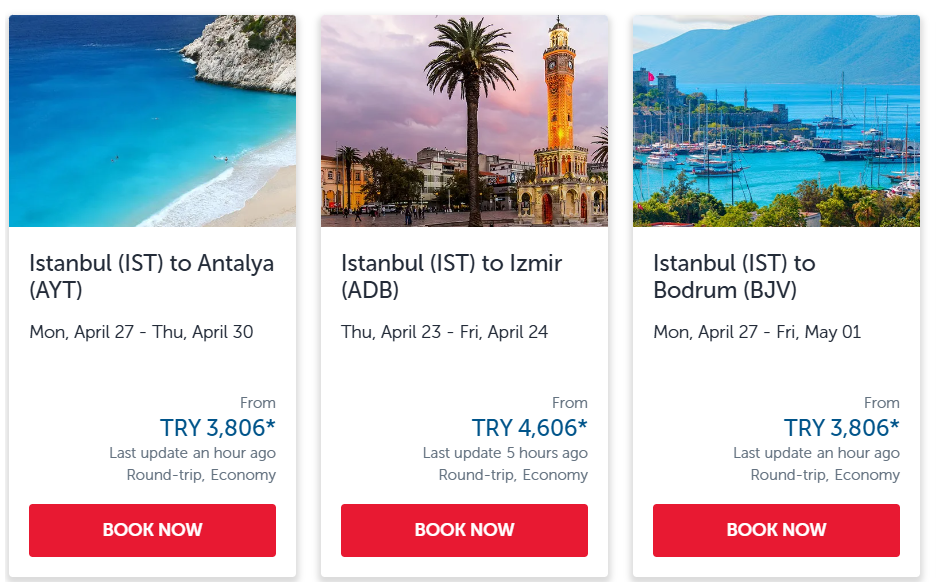Book the Istanbul to Antalya flight
Image resolution: width=936 pixels, height=582 pixels.
pyautogui.click(x=152, y=530)
